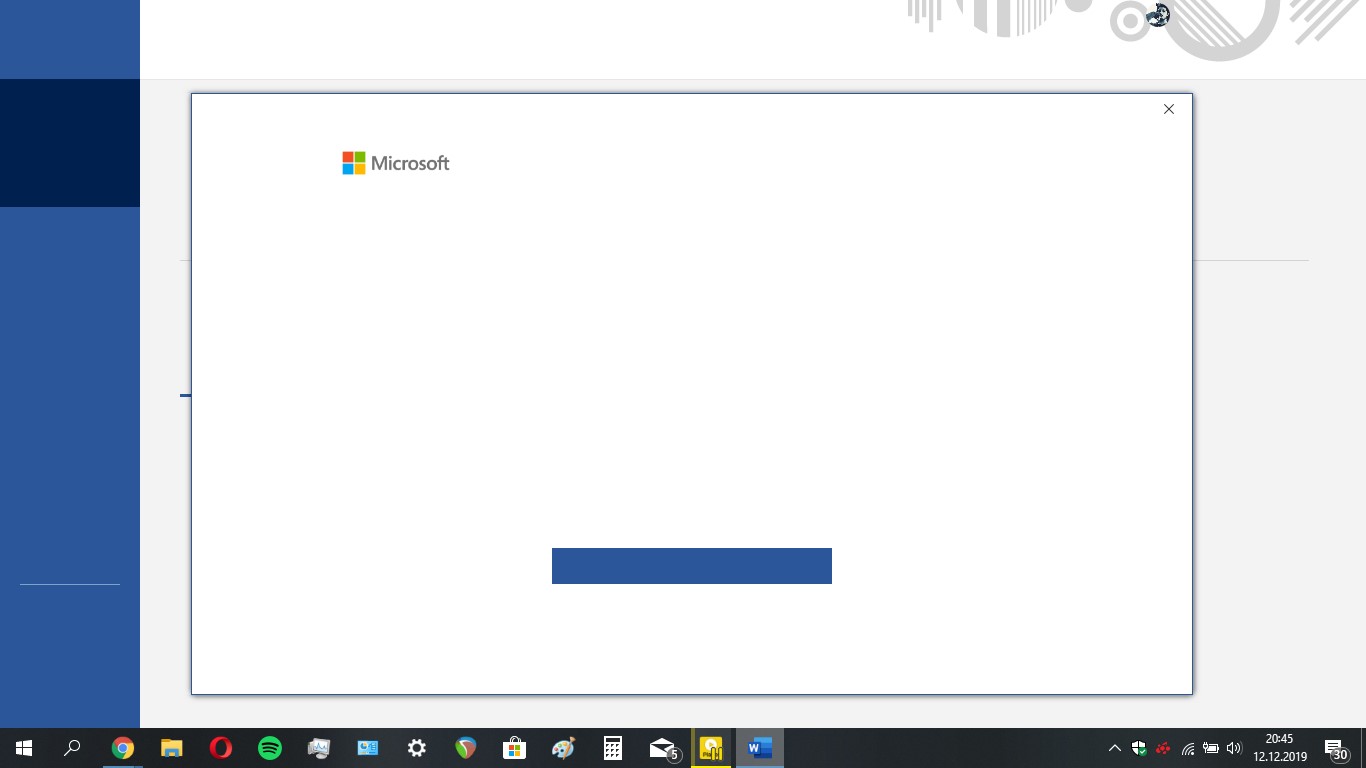The image size is (1366, 768).
Task: Launch Google Chrome from the taskbar
Action: tap(122, 748)
